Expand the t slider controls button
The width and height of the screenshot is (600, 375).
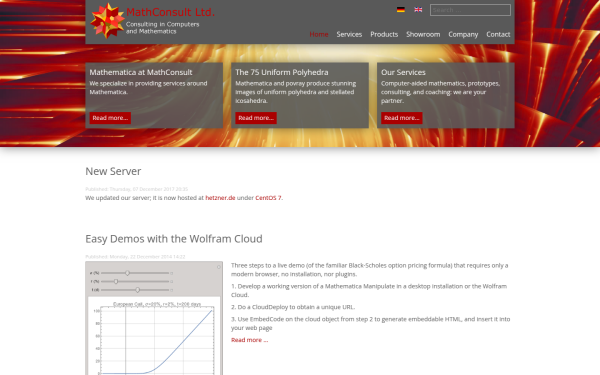point(172,290)
